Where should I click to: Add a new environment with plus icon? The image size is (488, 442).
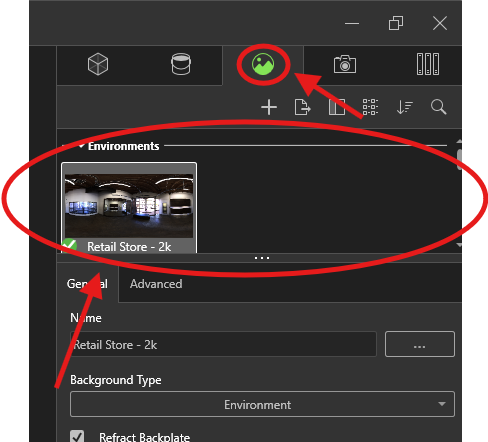pyautogui.click(x=269, y=107)
